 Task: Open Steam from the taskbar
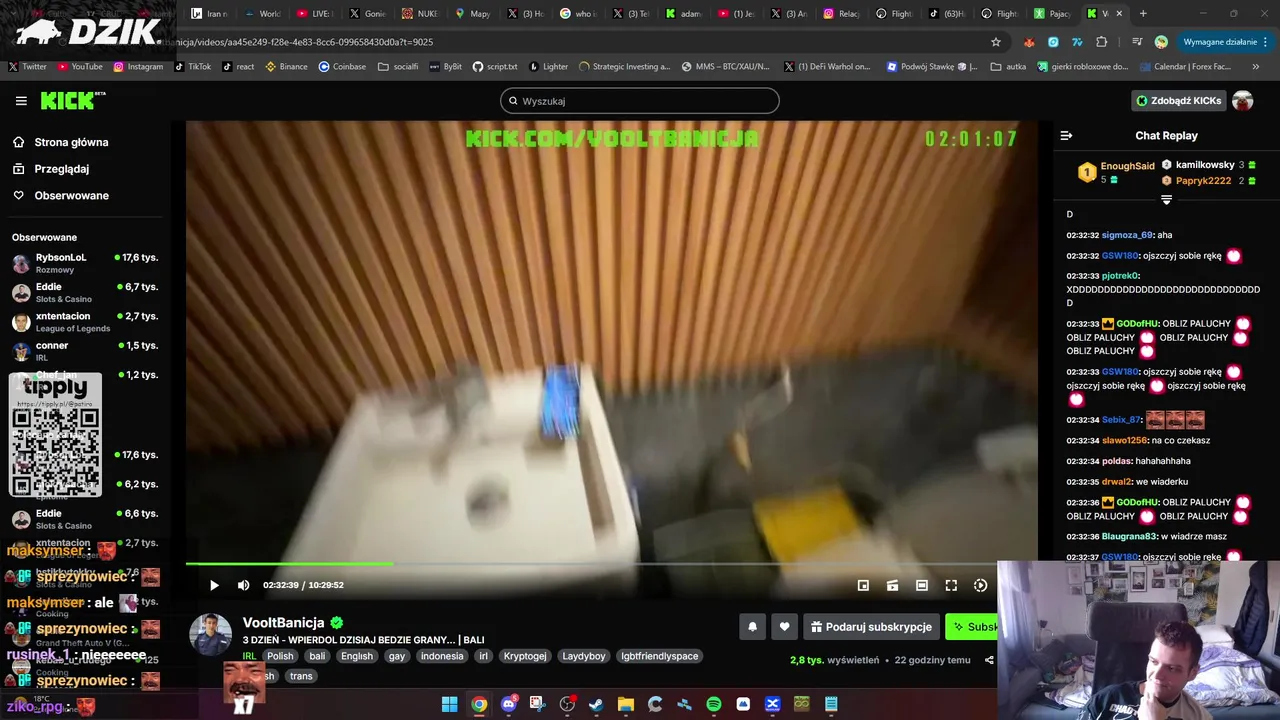point(596,704)
